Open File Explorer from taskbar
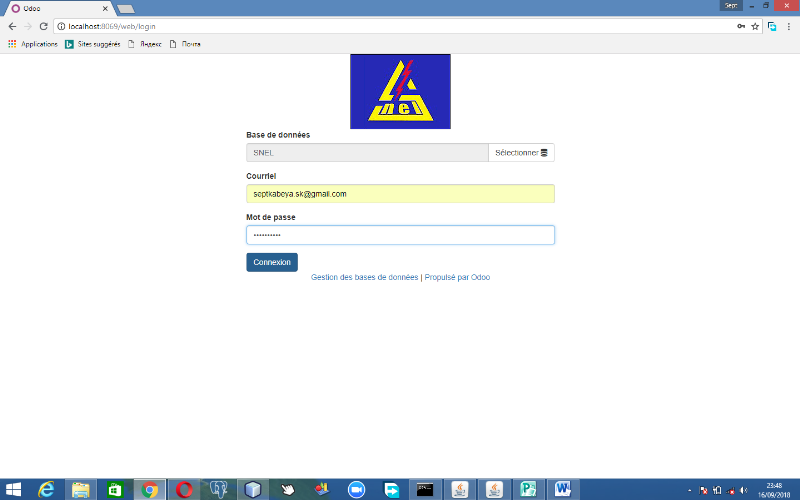The height and width of the screenshot is (500, 800). point(81,490)
